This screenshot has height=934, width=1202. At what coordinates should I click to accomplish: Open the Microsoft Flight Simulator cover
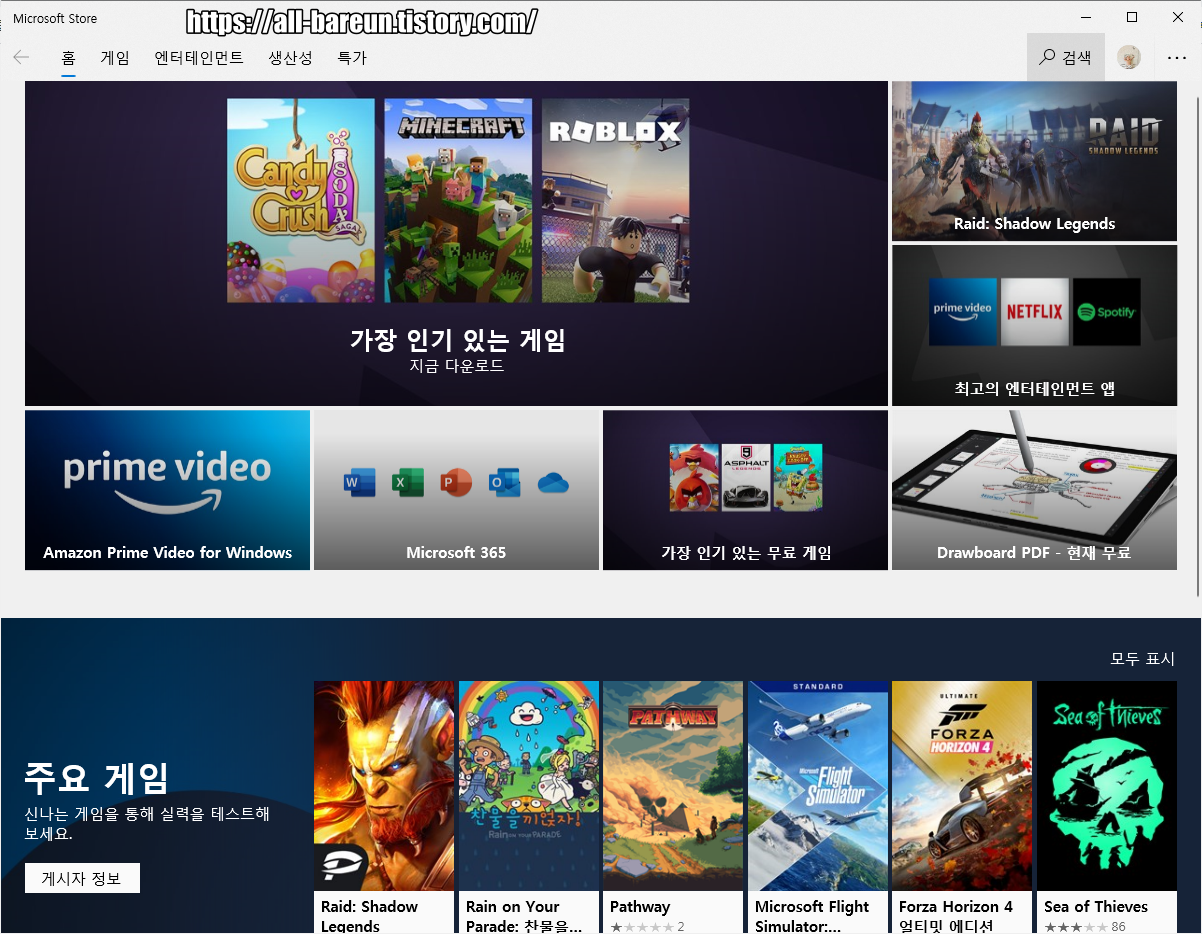(x=818, y=786)
